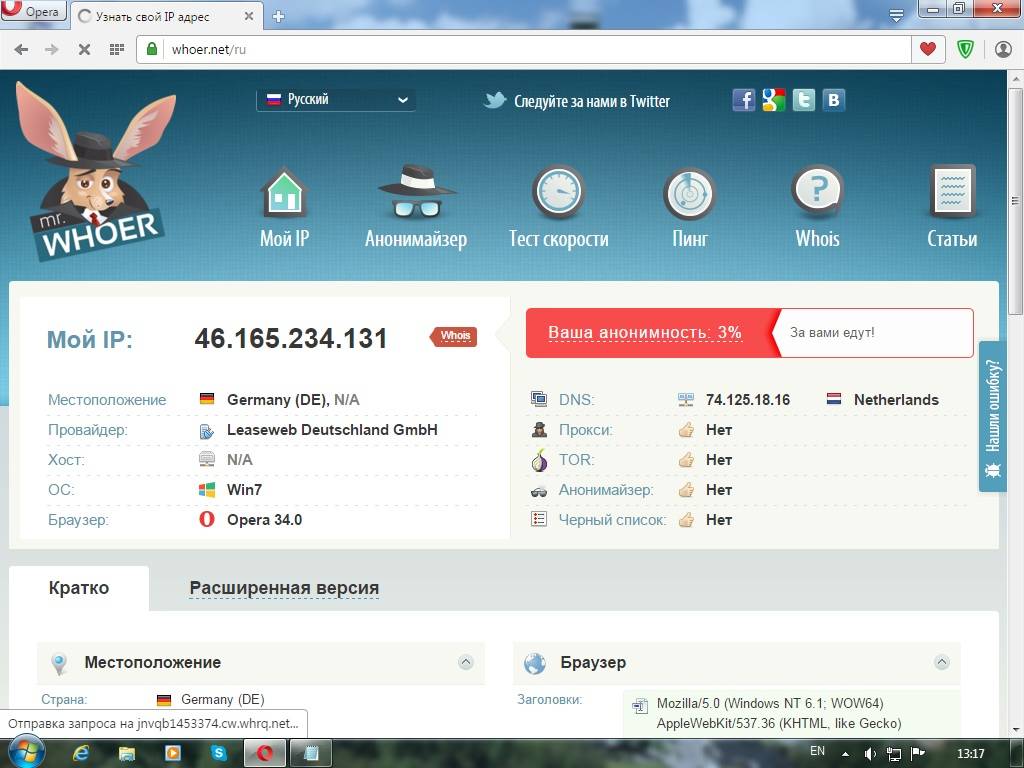The image size is (1024, 768).
Task: Add page to bookmarks with heart icon
Action: [928, 49]
